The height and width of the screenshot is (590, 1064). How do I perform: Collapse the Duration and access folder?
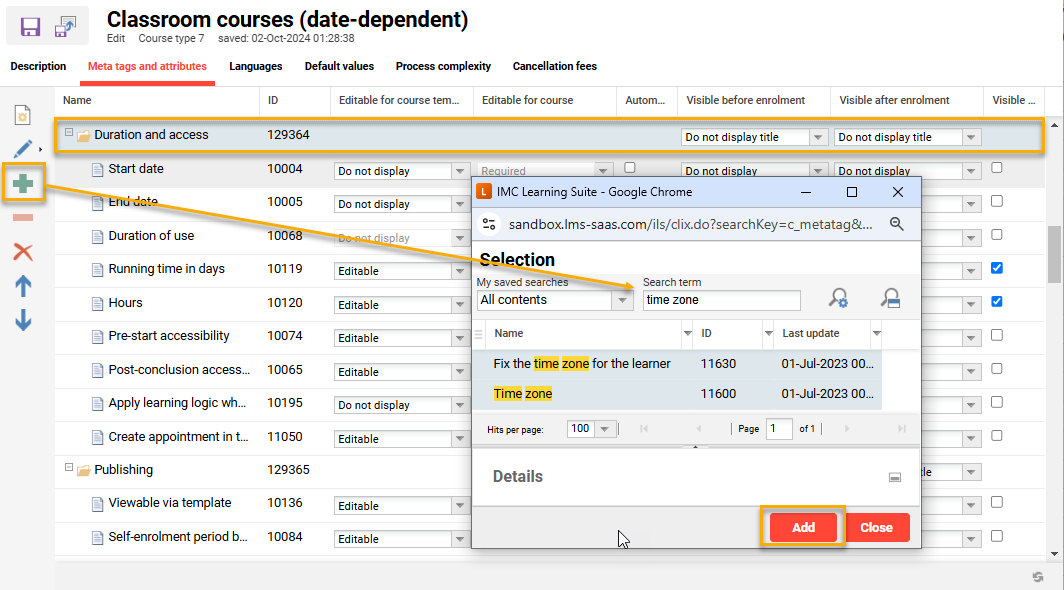[69, 133]
